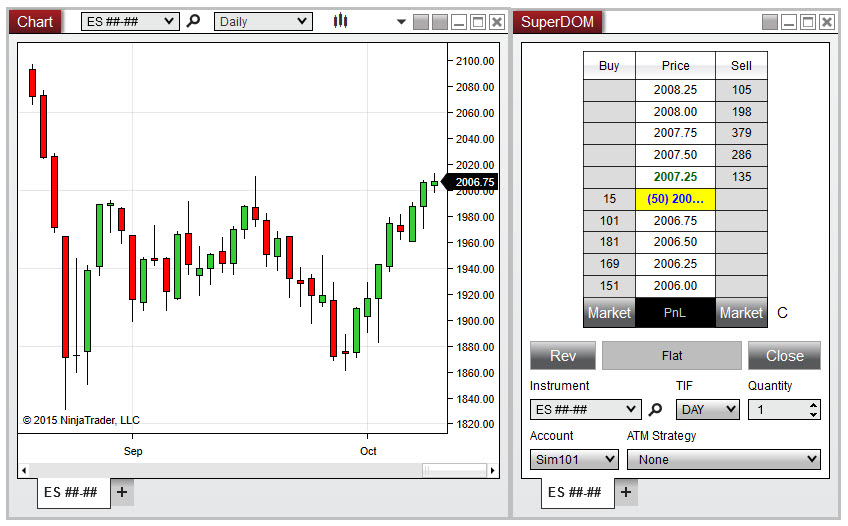The image size is (848, 526).
Task: Click the Close position button
Action: tap(784, 356)
